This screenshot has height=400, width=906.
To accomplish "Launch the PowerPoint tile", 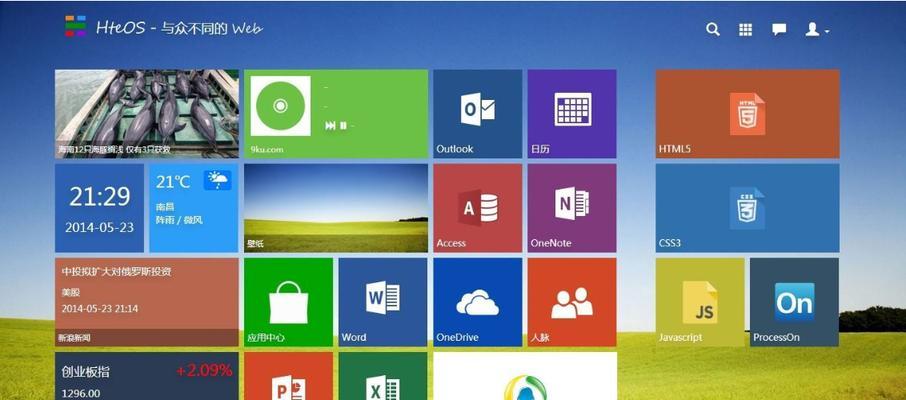I will click(x=288, y=376).
